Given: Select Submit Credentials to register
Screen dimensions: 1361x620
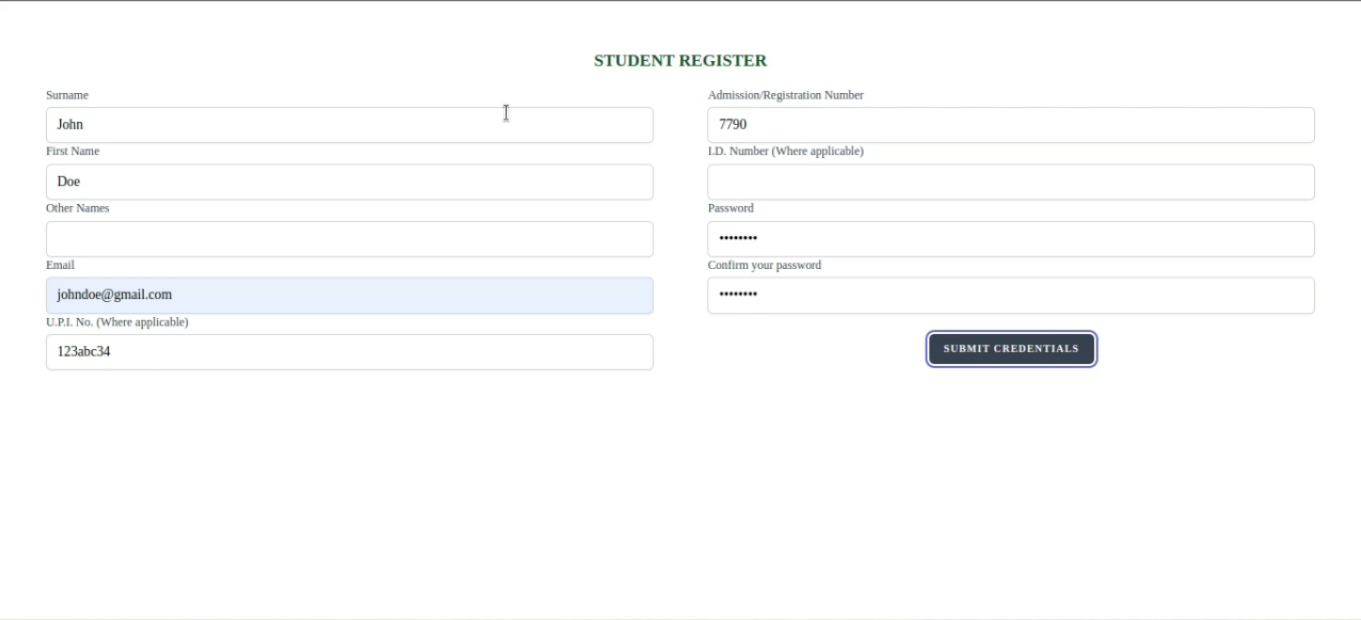Looking at the screenshot, I should coord(1011,349).
